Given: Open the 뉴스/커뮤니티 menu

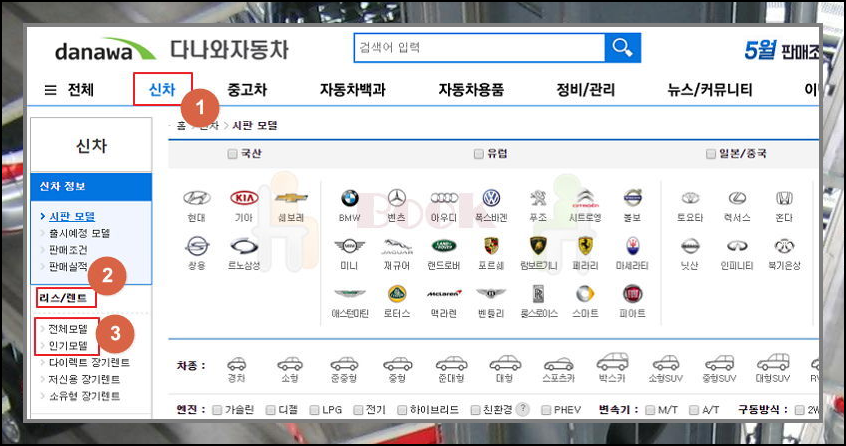Looking at the screenshot, I should tap(710, 90).
